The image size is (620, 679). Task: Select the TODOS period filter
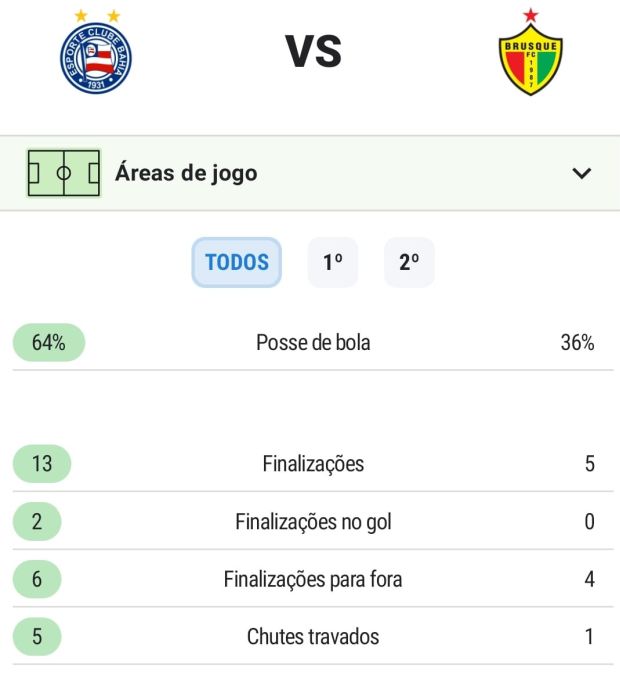[237, 263]
